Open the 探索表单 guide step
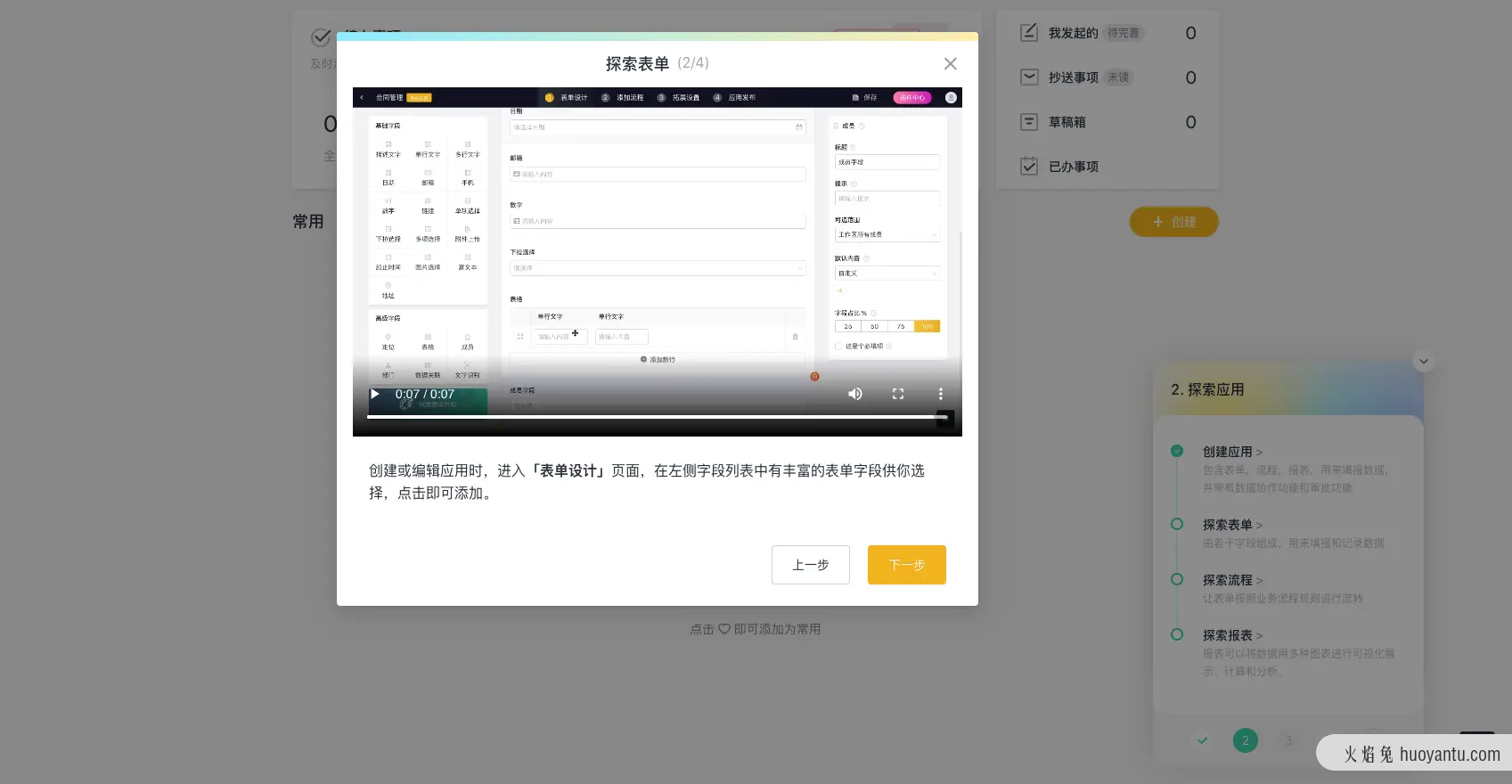Image resolution: width=1512 pixels, height=784 pixels. coord(1233,525)
